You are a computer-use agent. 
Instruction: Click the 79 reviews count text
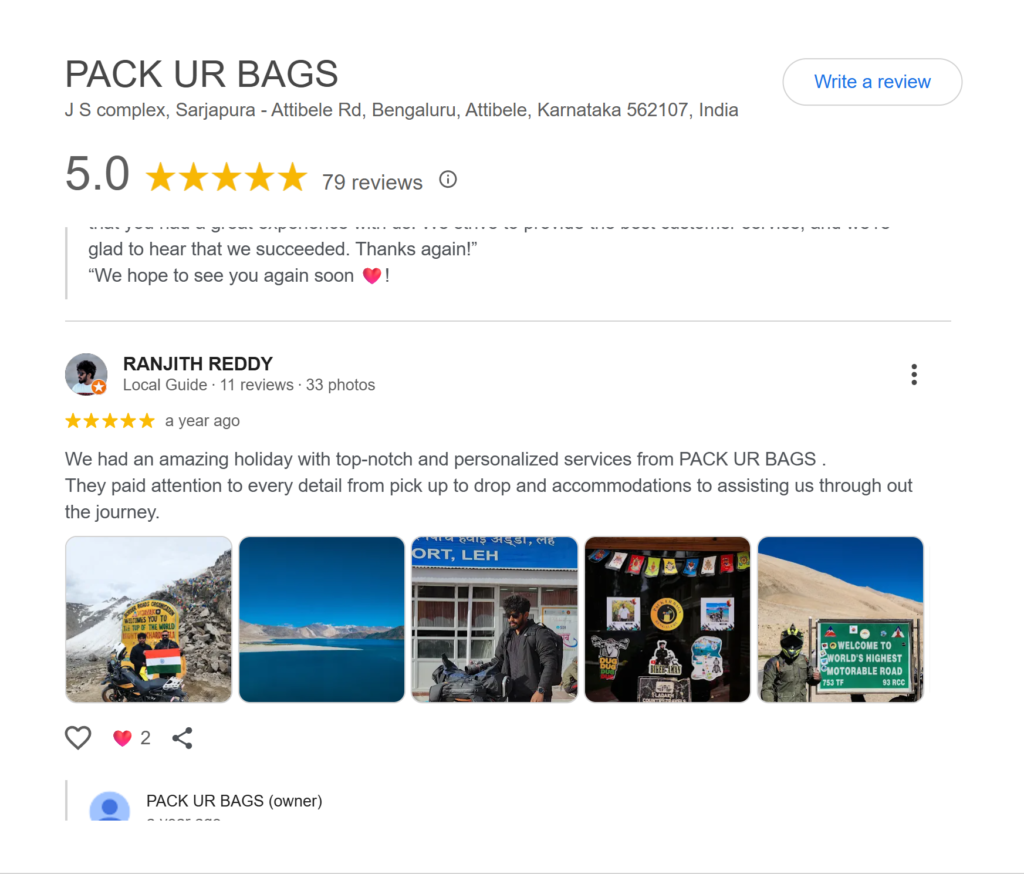(372, 182)
